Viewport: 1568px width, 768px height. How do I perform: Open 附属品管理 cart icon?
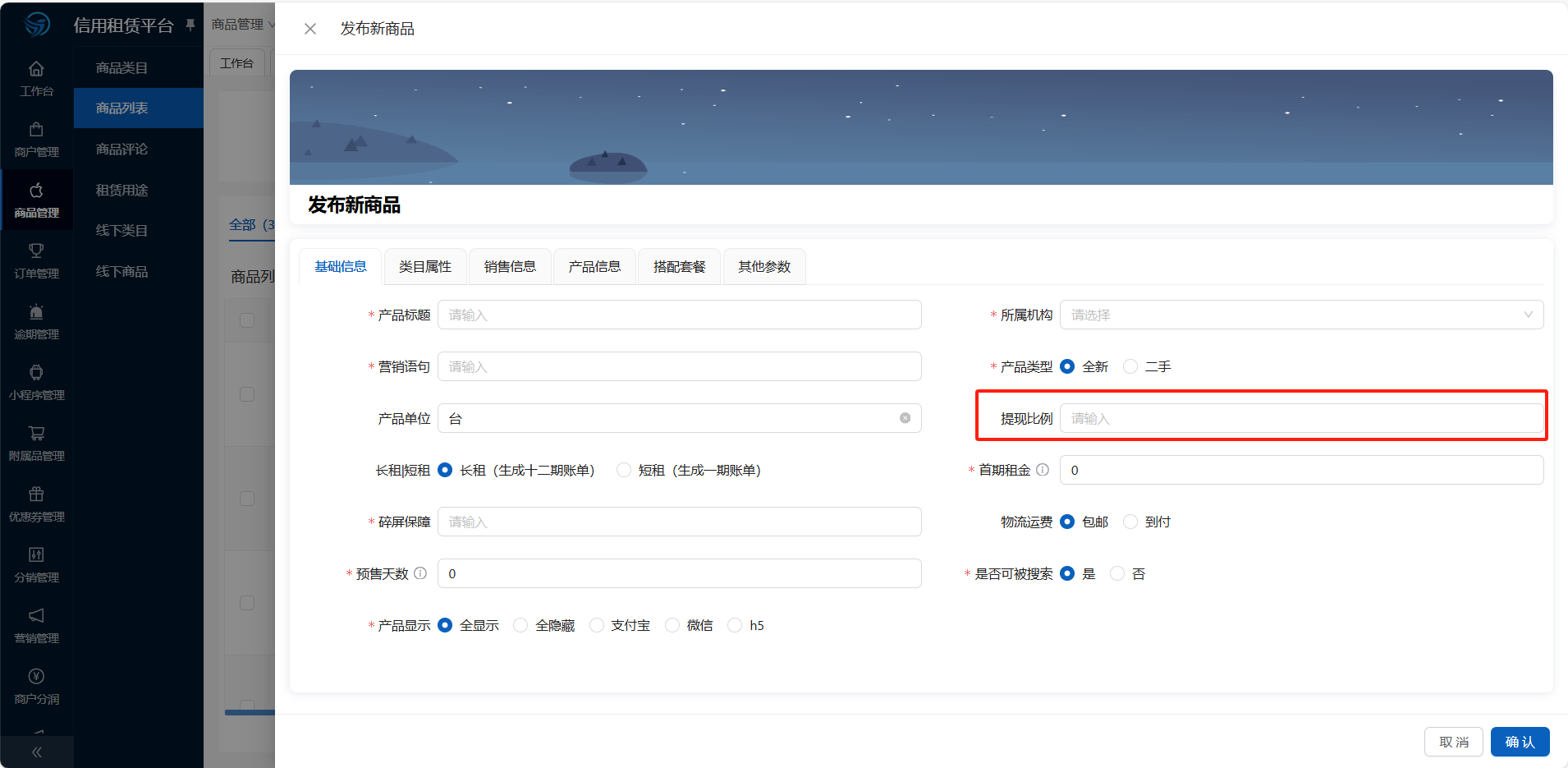click(x=36, y=434)
